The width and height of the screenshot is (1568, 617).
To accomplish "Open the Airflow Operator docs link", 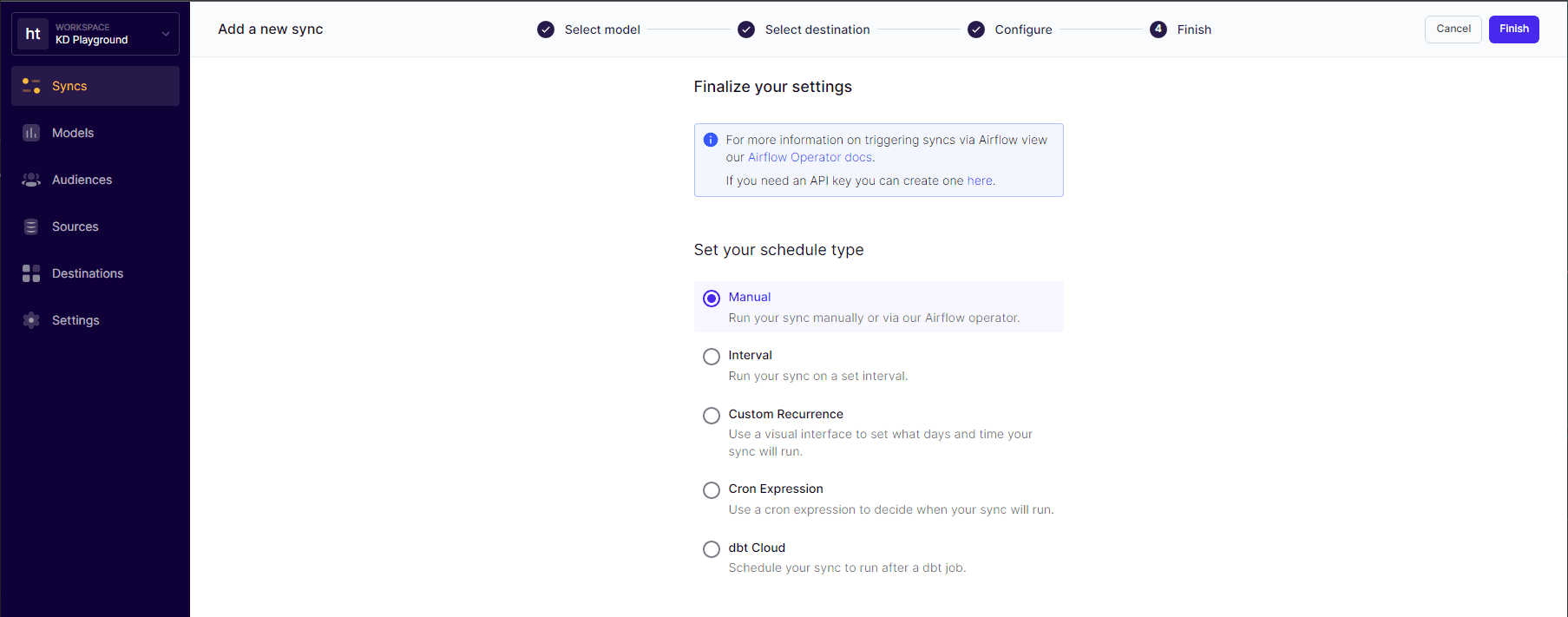I will 809,157.
